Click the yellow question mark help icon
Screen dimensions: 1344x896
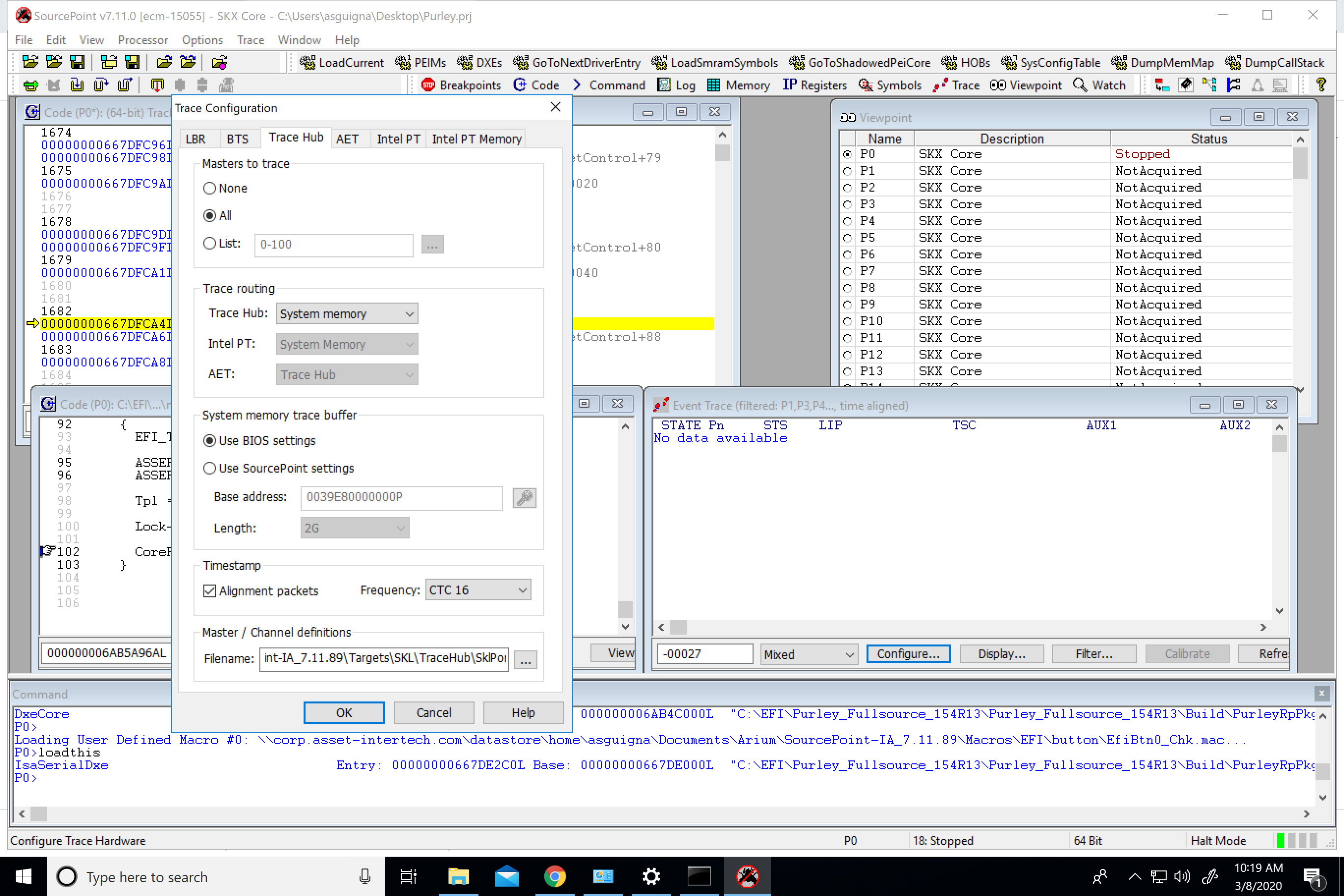(x=1320, y=85)
